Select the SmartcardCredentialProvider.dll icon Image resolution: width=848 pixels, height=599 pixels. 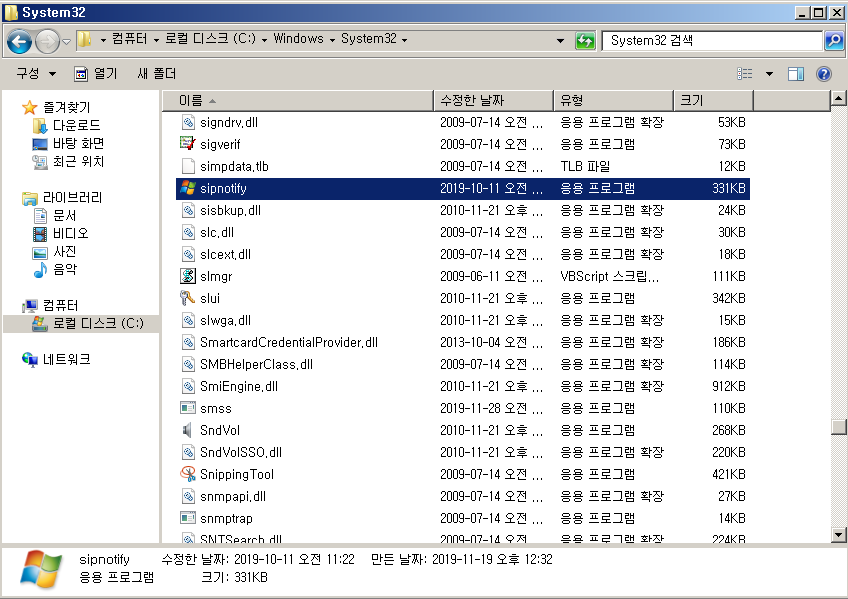pos(188,342)
